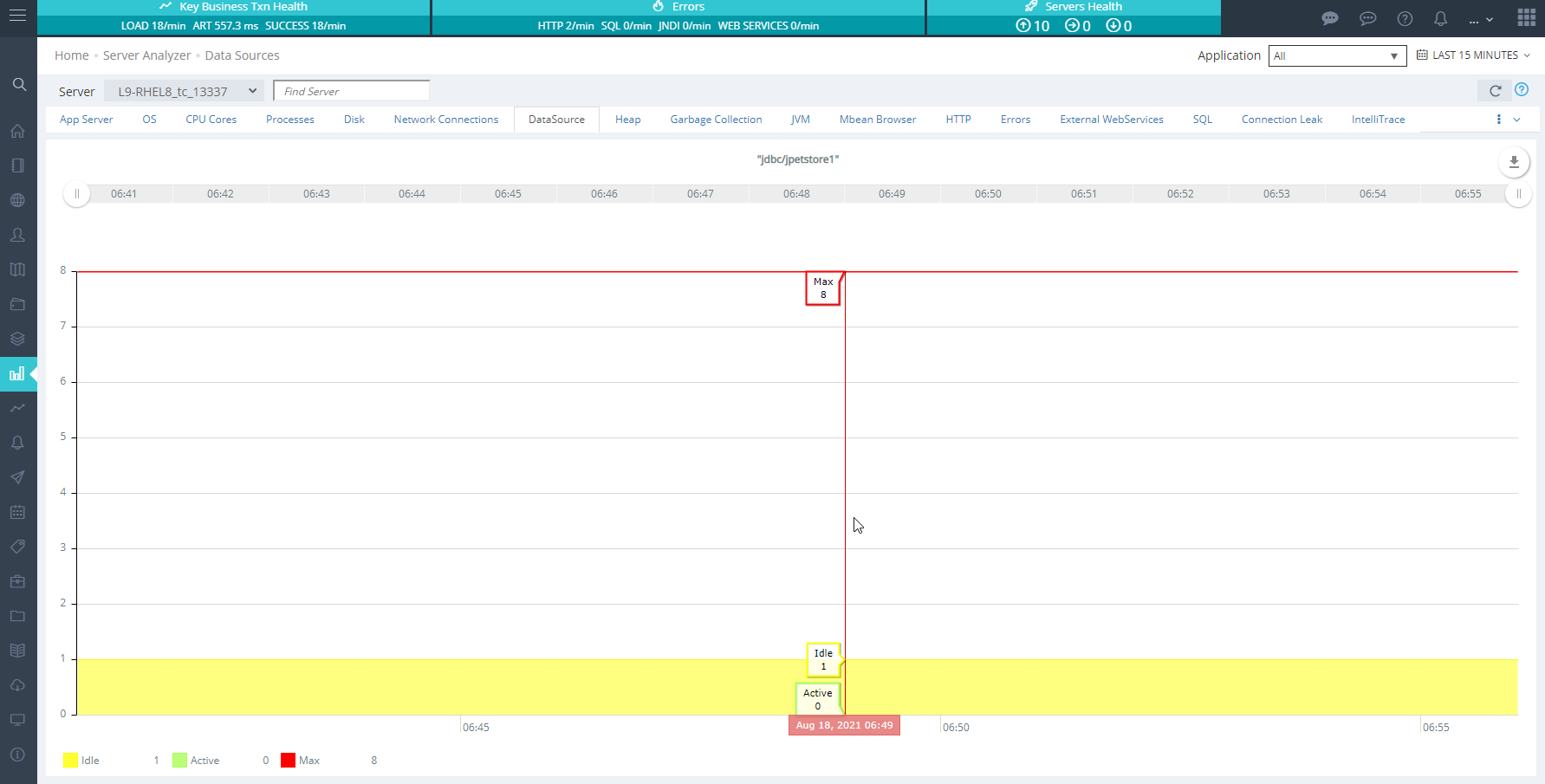1545x784 pixels.
Task: Open the sidebar paper plane icon
Action: (17, 477)
